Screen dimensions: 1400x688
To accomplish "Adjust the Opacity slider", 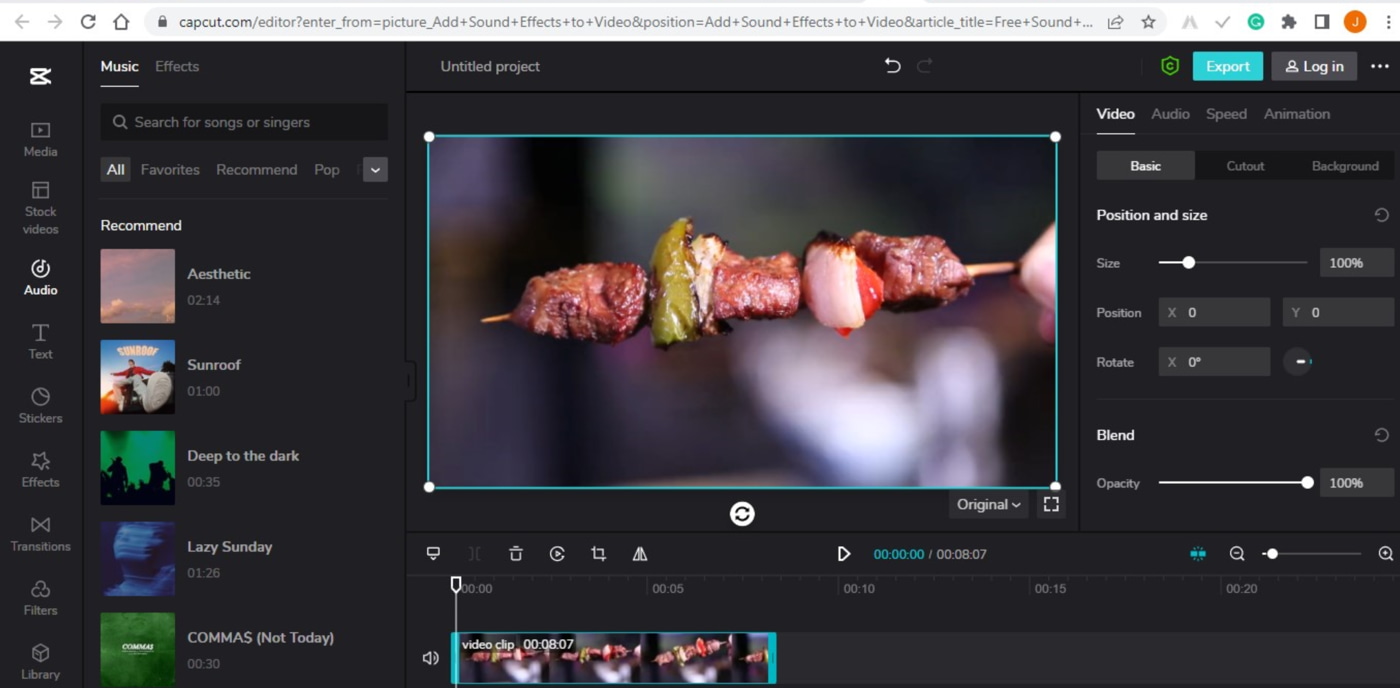I will coord(1307,483).
